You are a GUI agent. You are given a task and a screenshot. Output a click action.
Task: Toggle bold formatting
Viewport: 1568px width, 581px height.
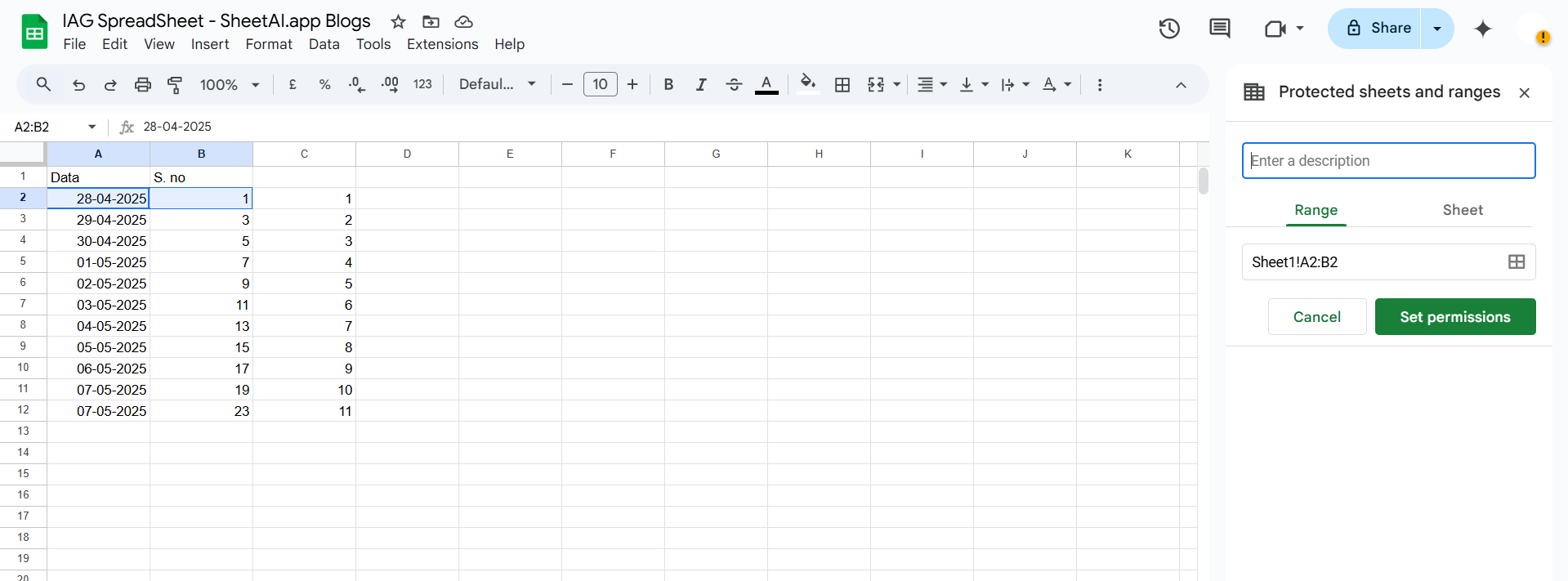[x=668, y=84]
